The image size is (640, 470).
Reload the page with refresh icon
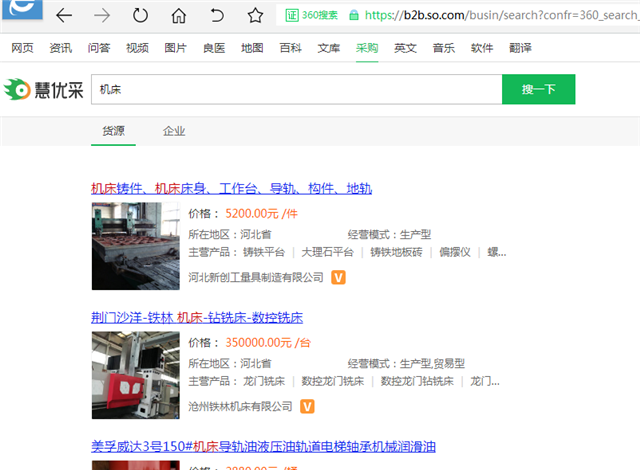tap(140, 15)
